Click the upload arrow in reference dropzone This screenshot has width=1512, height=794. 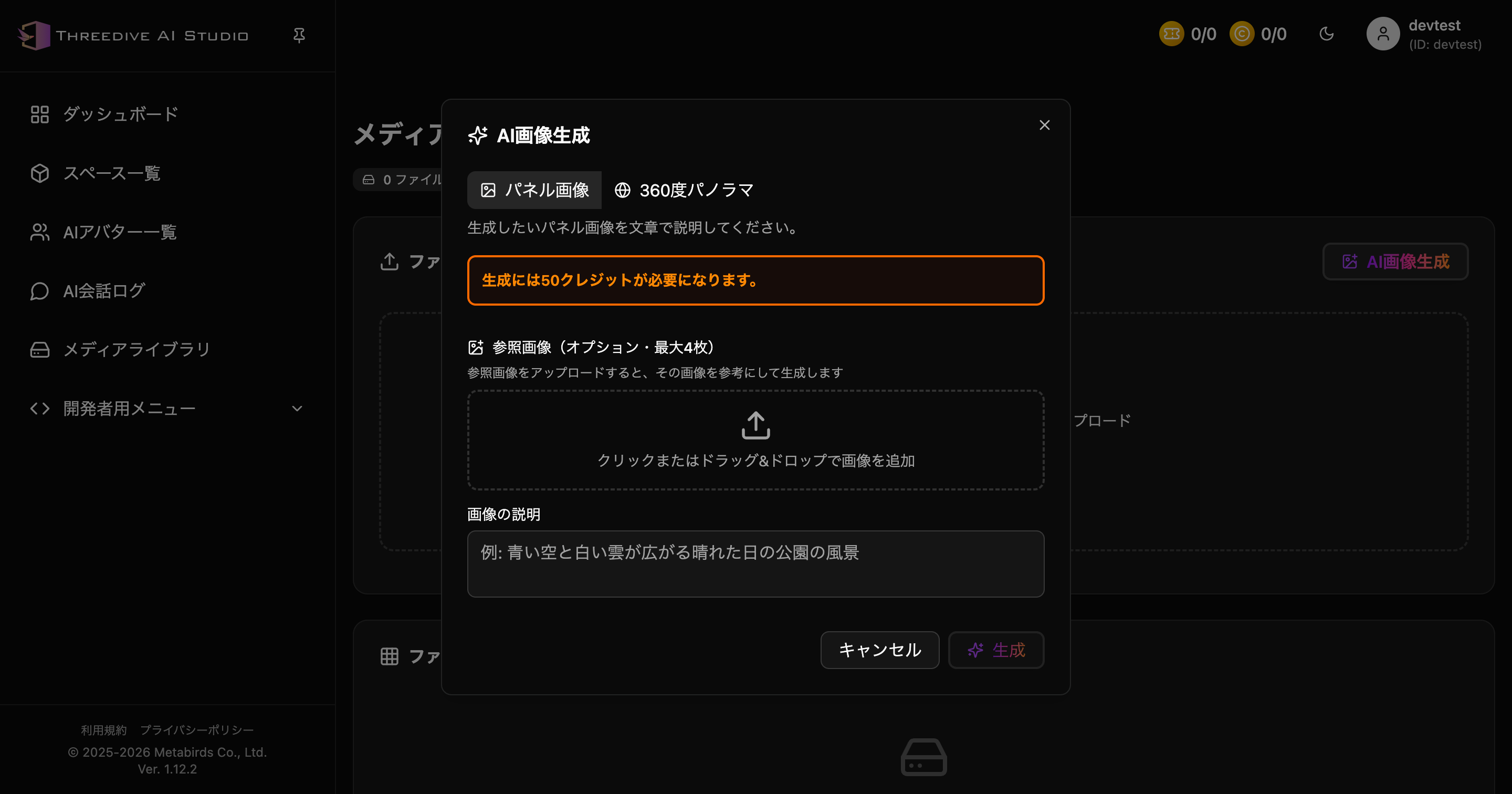pyautogui.click(x=755, y=425)
